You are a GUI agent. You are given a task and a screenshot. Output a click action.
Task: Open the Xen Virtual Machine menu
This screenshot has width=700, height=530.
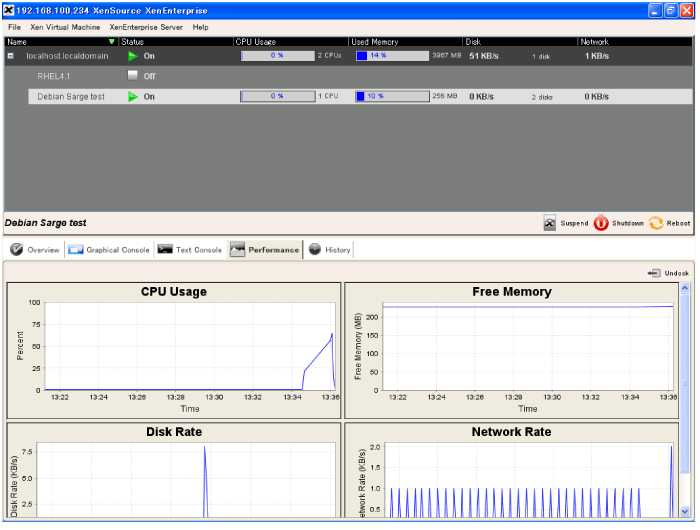[x=65, y=27]
